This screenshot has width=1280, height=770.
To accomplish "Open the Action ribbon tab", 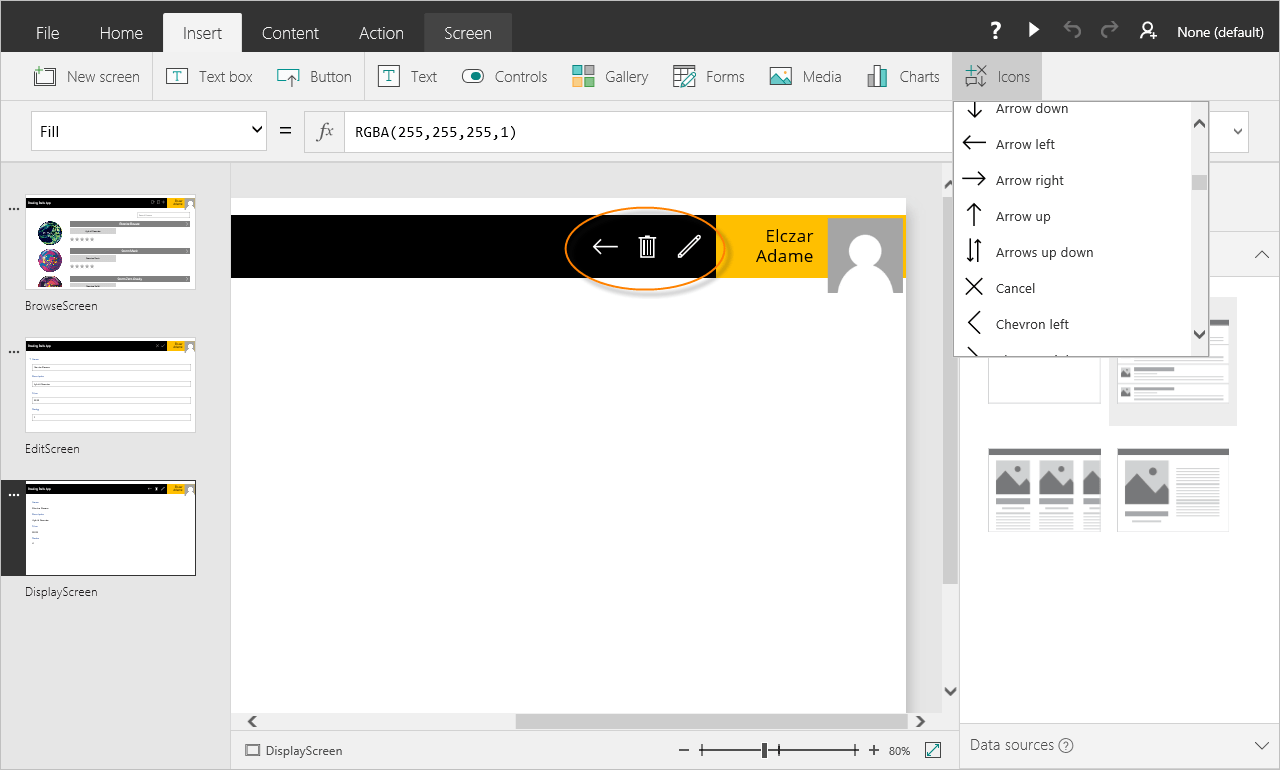I will (x=381, y=32).
